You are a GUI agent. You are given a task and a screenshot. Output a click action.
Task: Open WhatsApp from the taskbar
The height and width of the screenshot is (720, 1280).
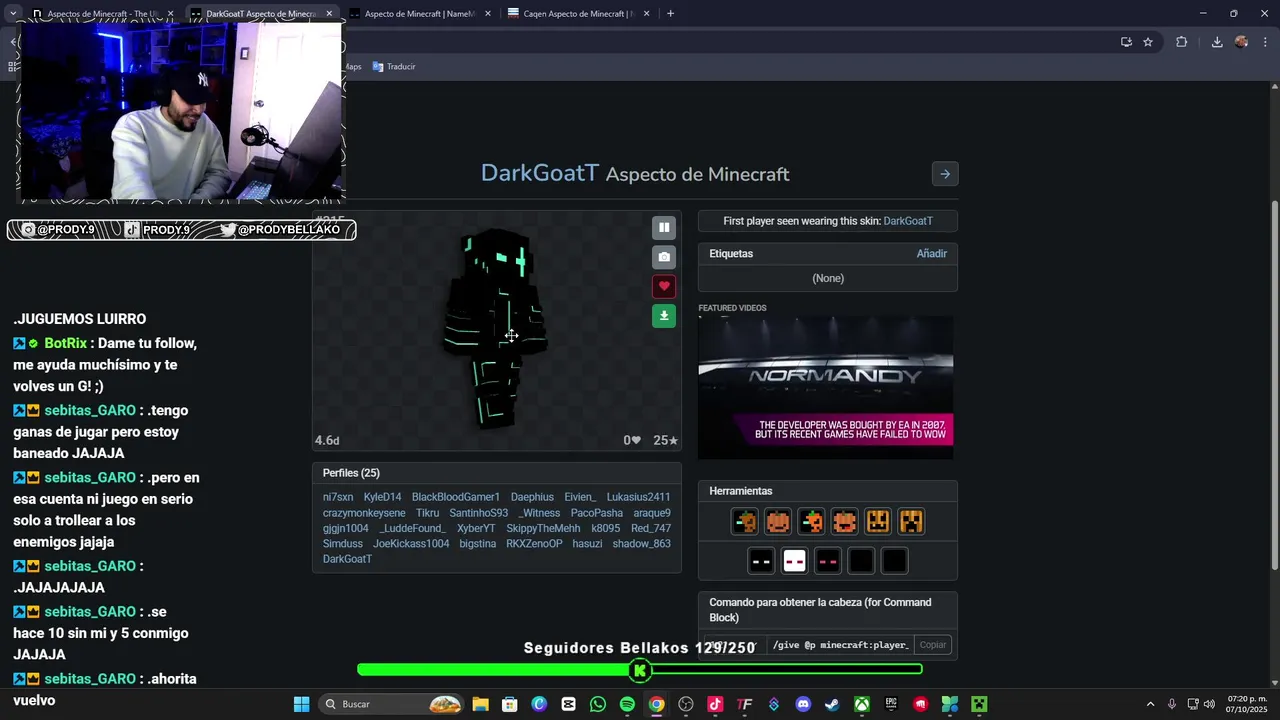598,704
